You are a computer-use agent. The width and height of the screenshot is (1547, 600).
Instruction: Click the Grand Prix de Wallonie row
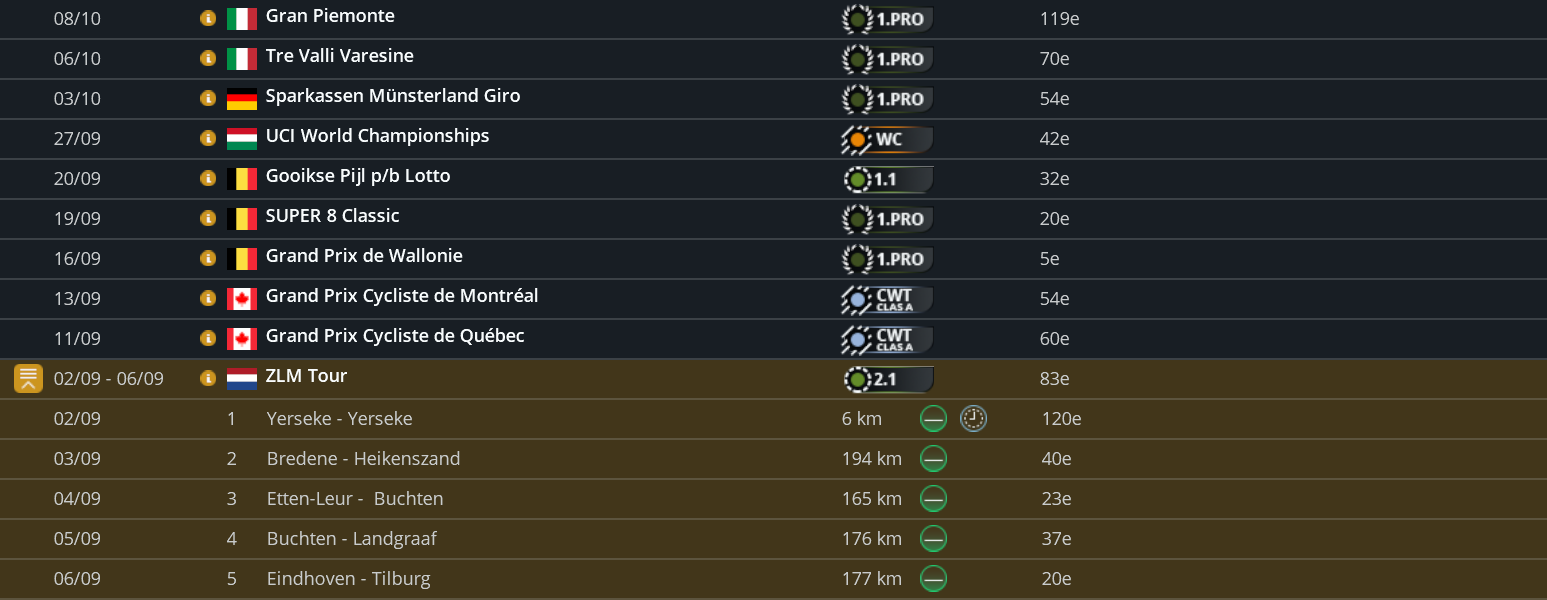364,257
